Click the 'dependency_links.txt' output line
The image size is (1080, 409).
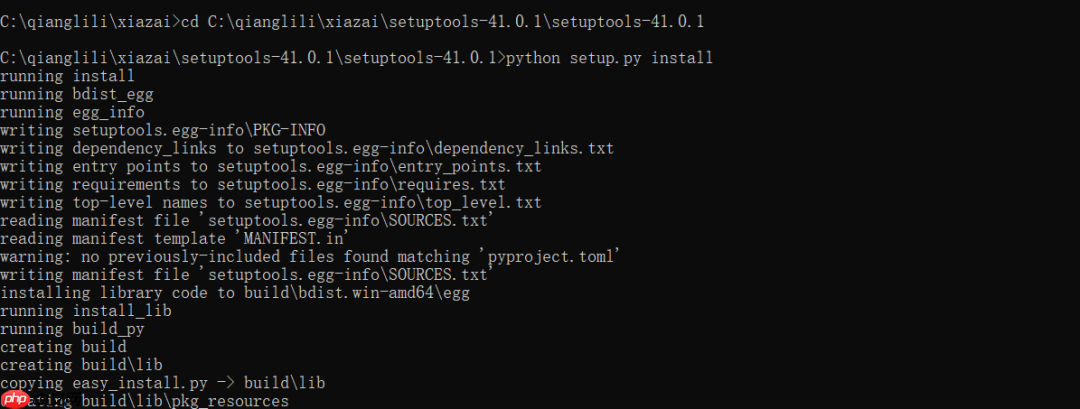[x=307, y=148]
